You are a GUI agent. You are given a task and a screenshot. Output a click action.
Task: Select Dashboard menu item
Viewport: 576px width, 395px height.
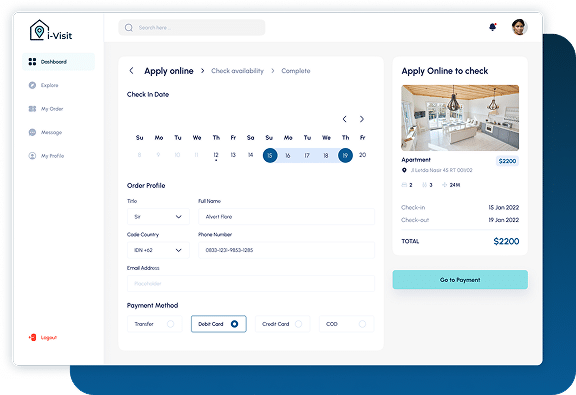(x=58, y=62)
